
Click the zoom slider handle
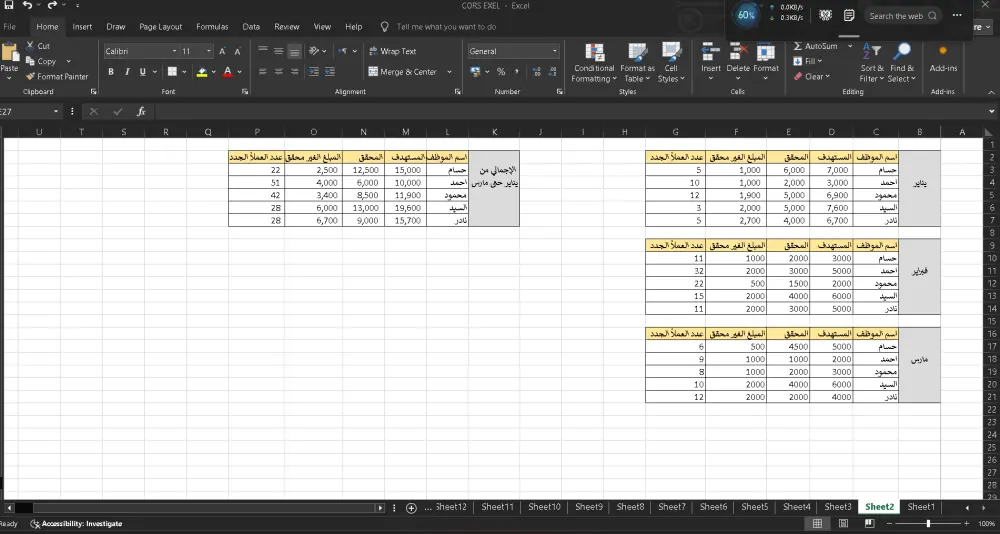pos(928,524)
